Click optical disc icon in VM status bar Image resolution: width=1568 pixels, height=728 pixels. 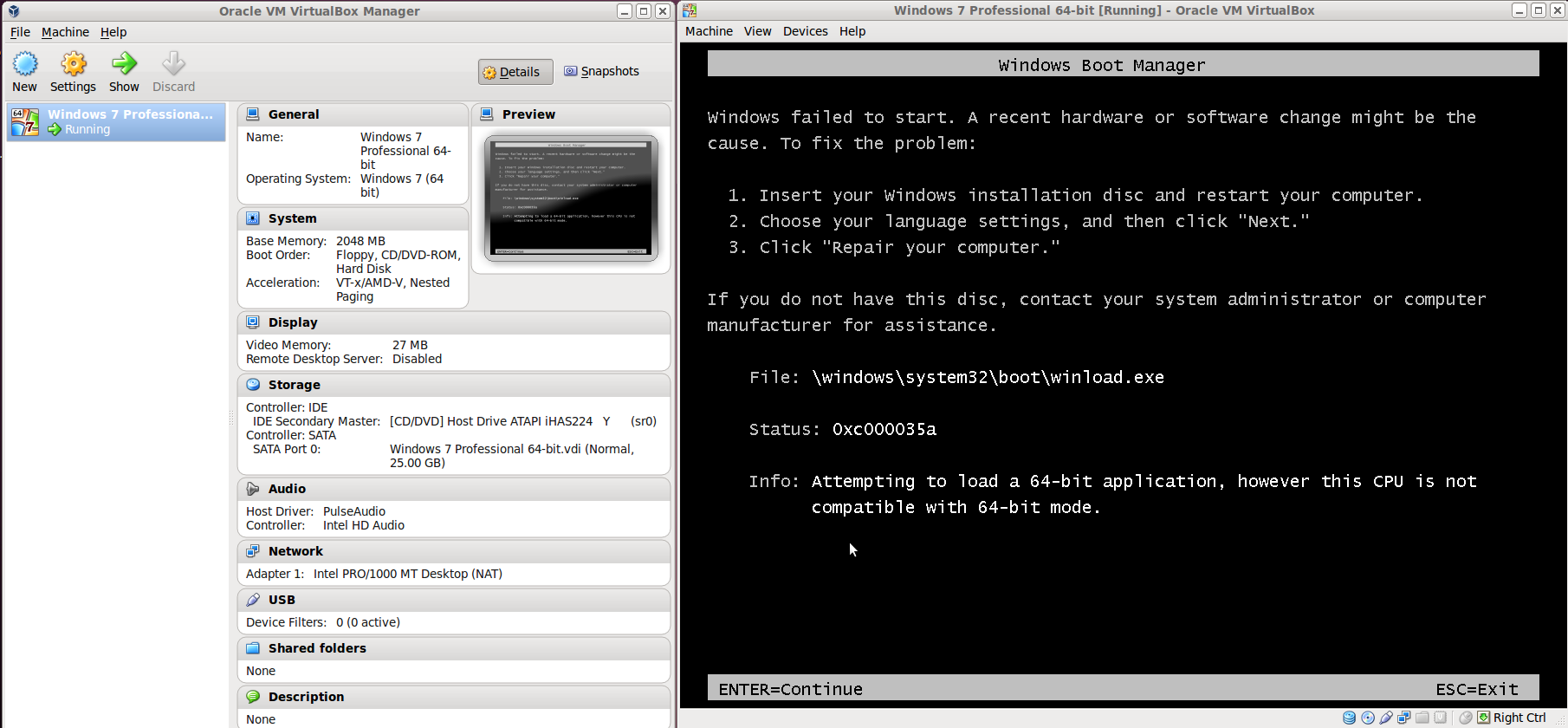pyautogui.click(x=1368, y=718)
